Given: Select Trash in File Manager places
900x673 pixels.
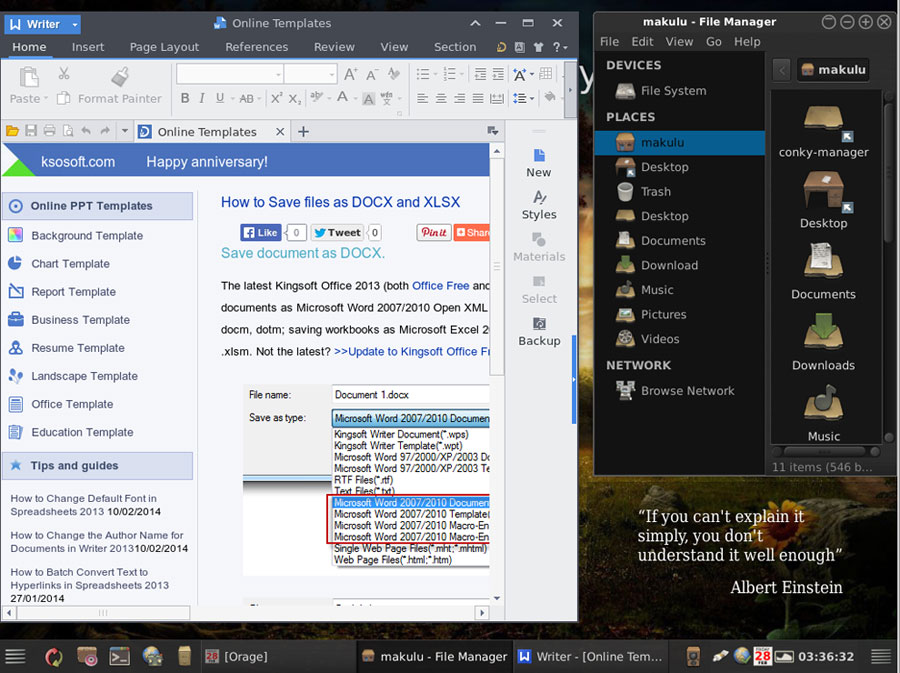Looking at the screenshot, I should 679,192.
